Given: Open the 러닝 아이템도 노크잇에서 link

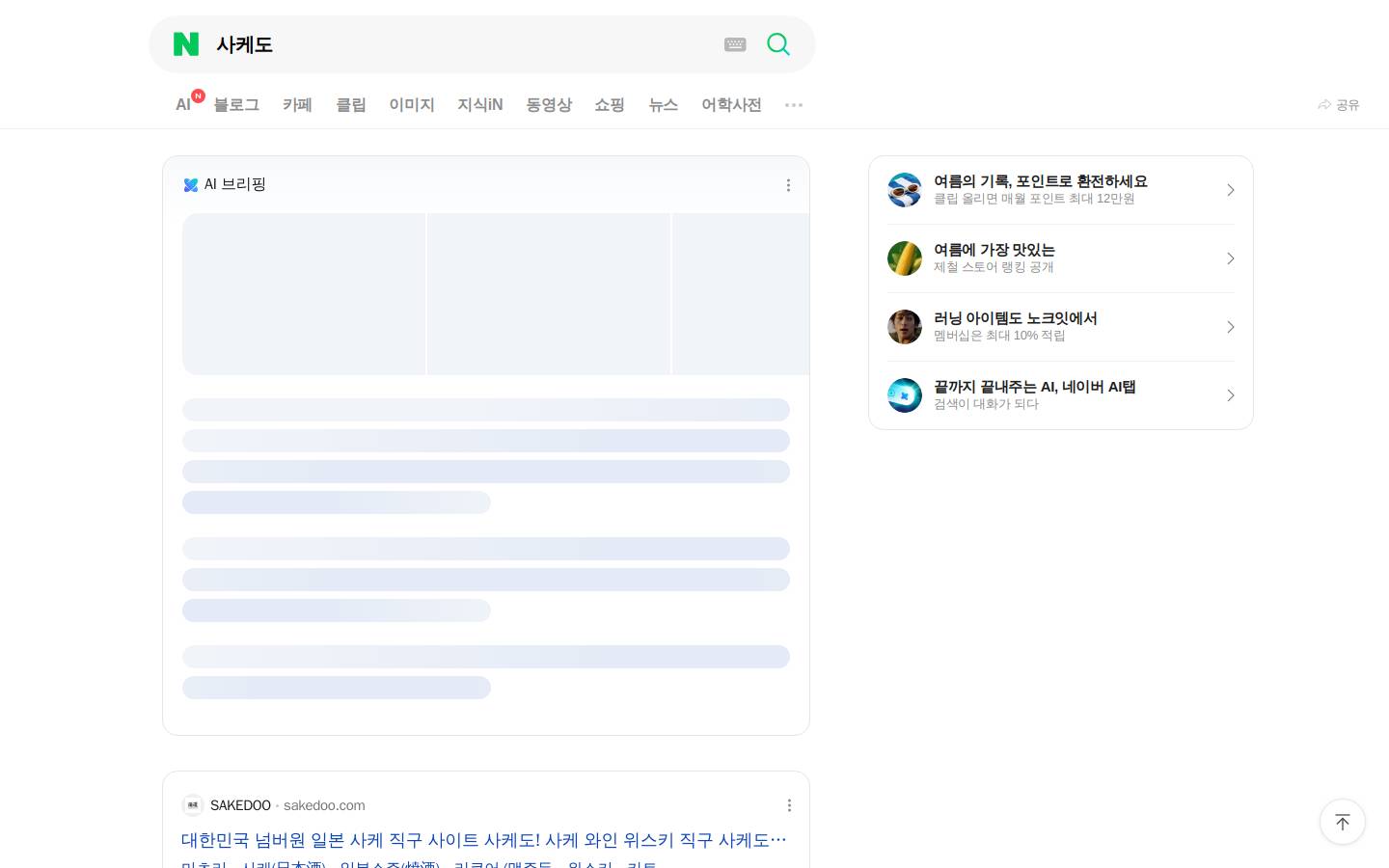Looking at the screenshot, I should click(1061, 327).
